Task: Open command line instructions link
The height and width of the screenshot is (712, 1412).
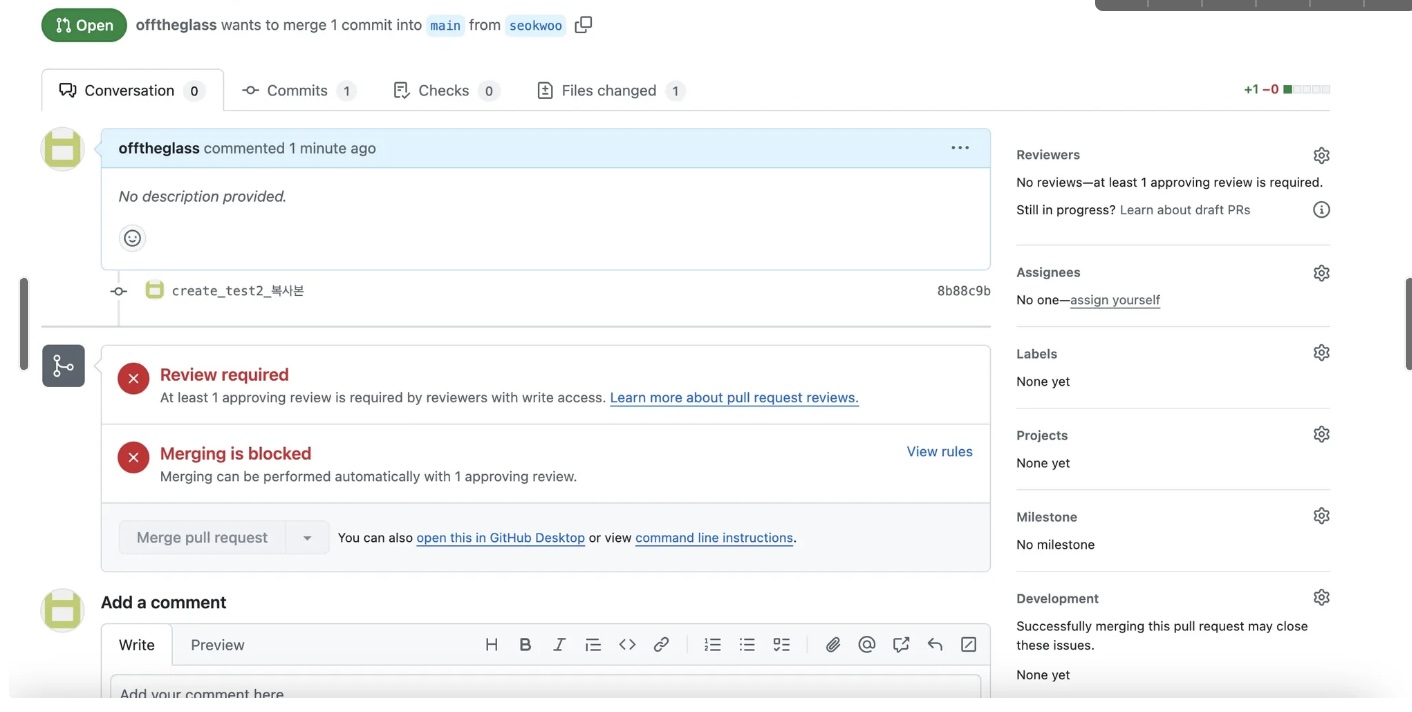Action: coord(714,538)
